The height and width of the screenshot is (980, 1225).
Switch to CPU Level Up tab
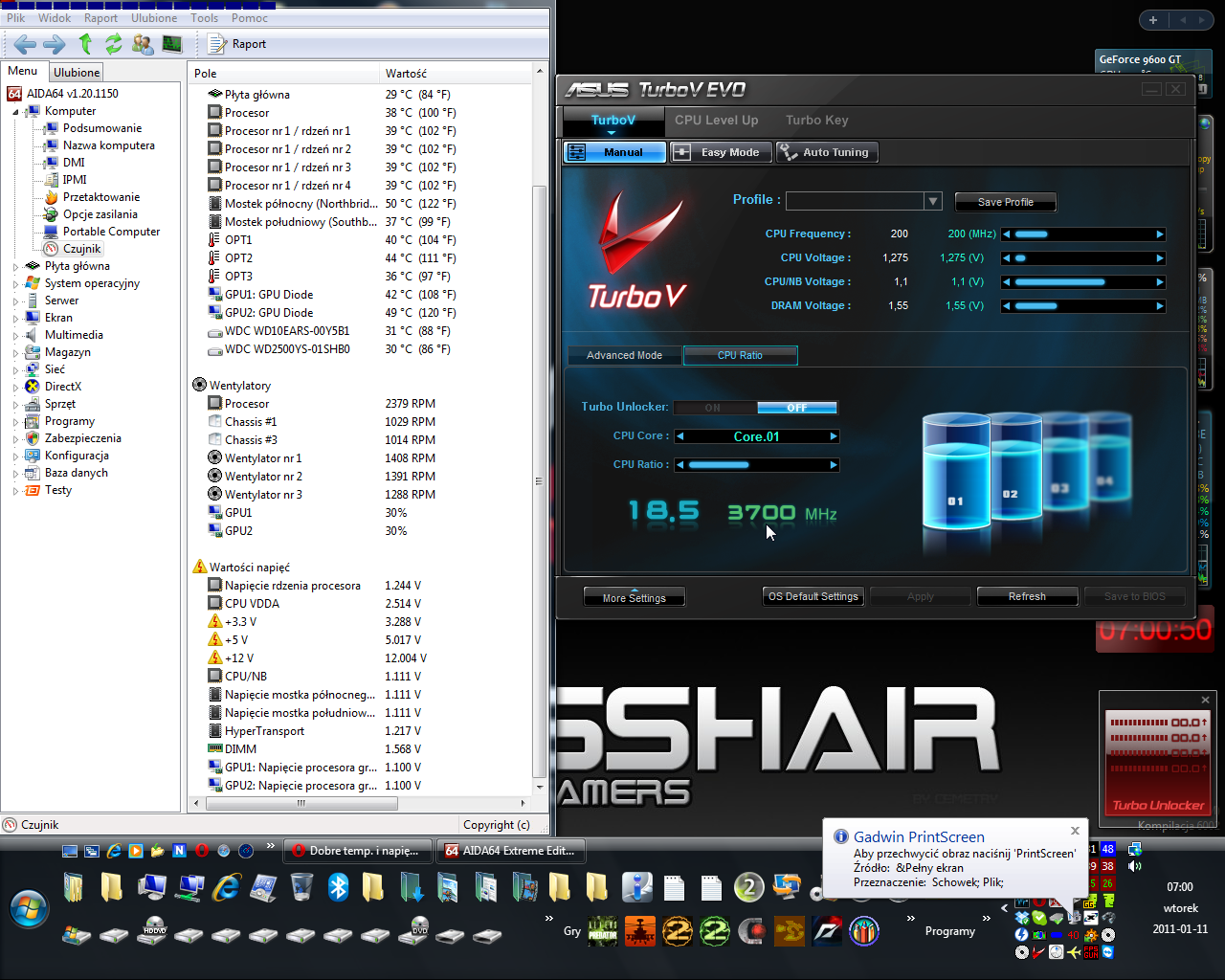pos(716,121)
